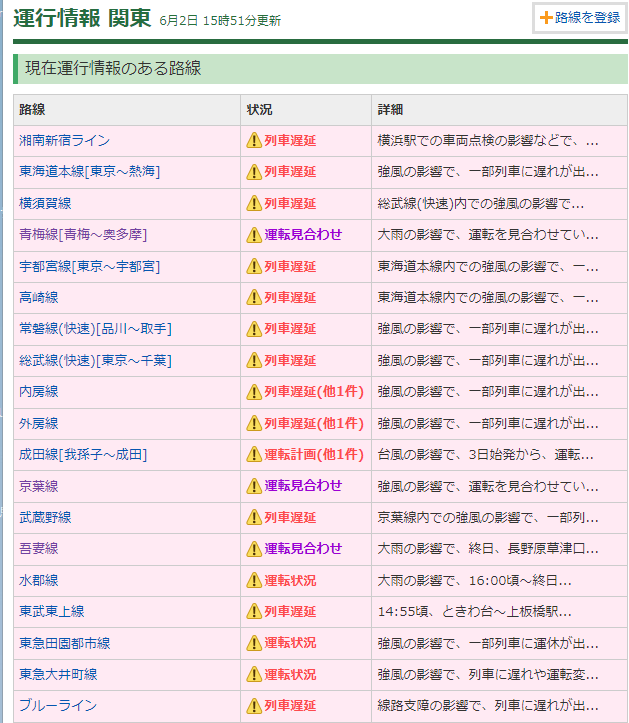The image size is (629, 723).
Task: Open the 内房線 route link
Action: (x=39, y=391)
